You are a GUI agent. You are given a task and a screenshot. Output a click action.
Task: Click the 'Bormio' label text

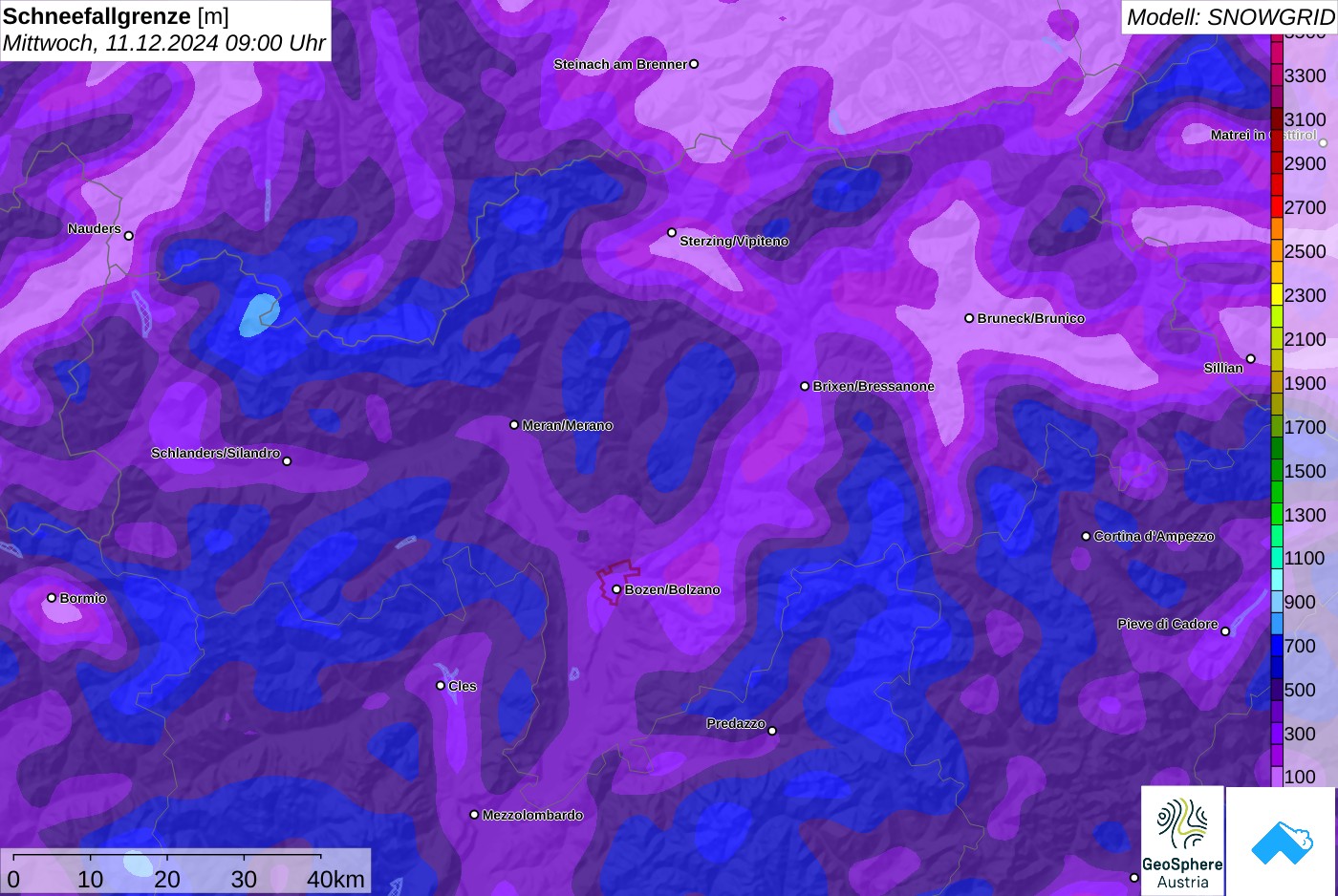pos(83,598)
